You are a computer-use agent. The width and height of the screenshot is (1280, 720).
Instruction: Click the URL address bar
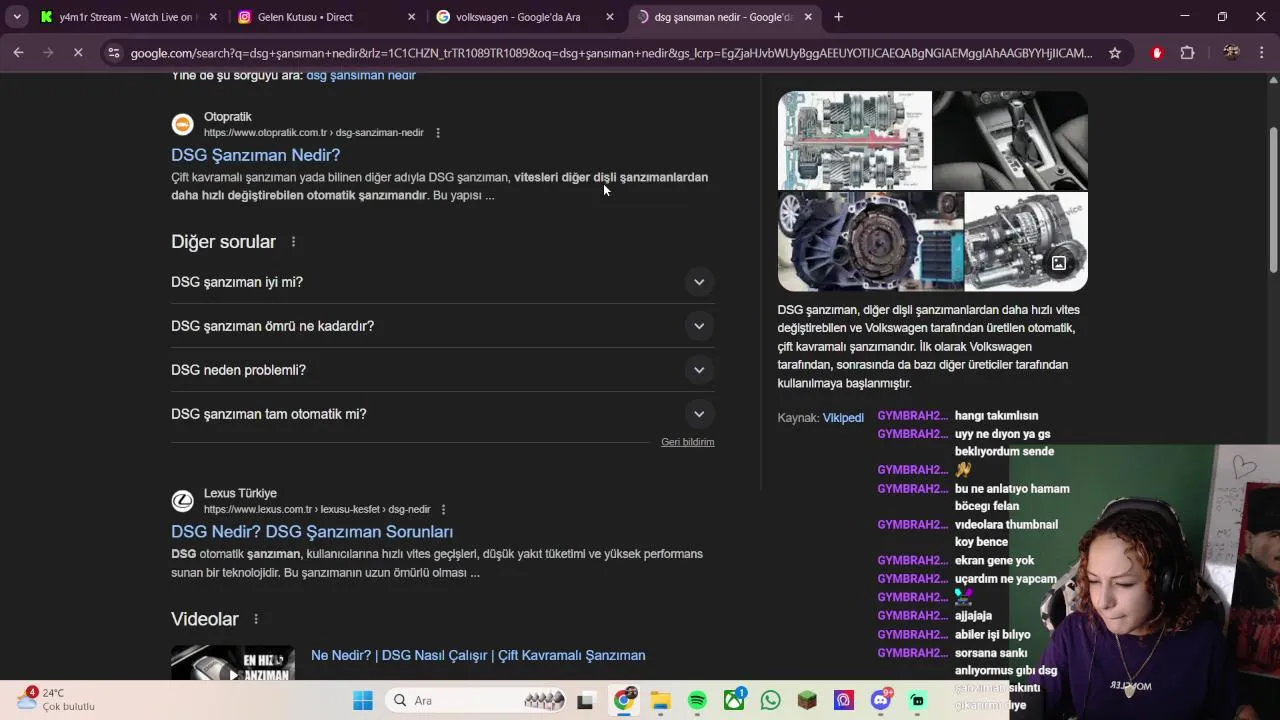[611, 53]
